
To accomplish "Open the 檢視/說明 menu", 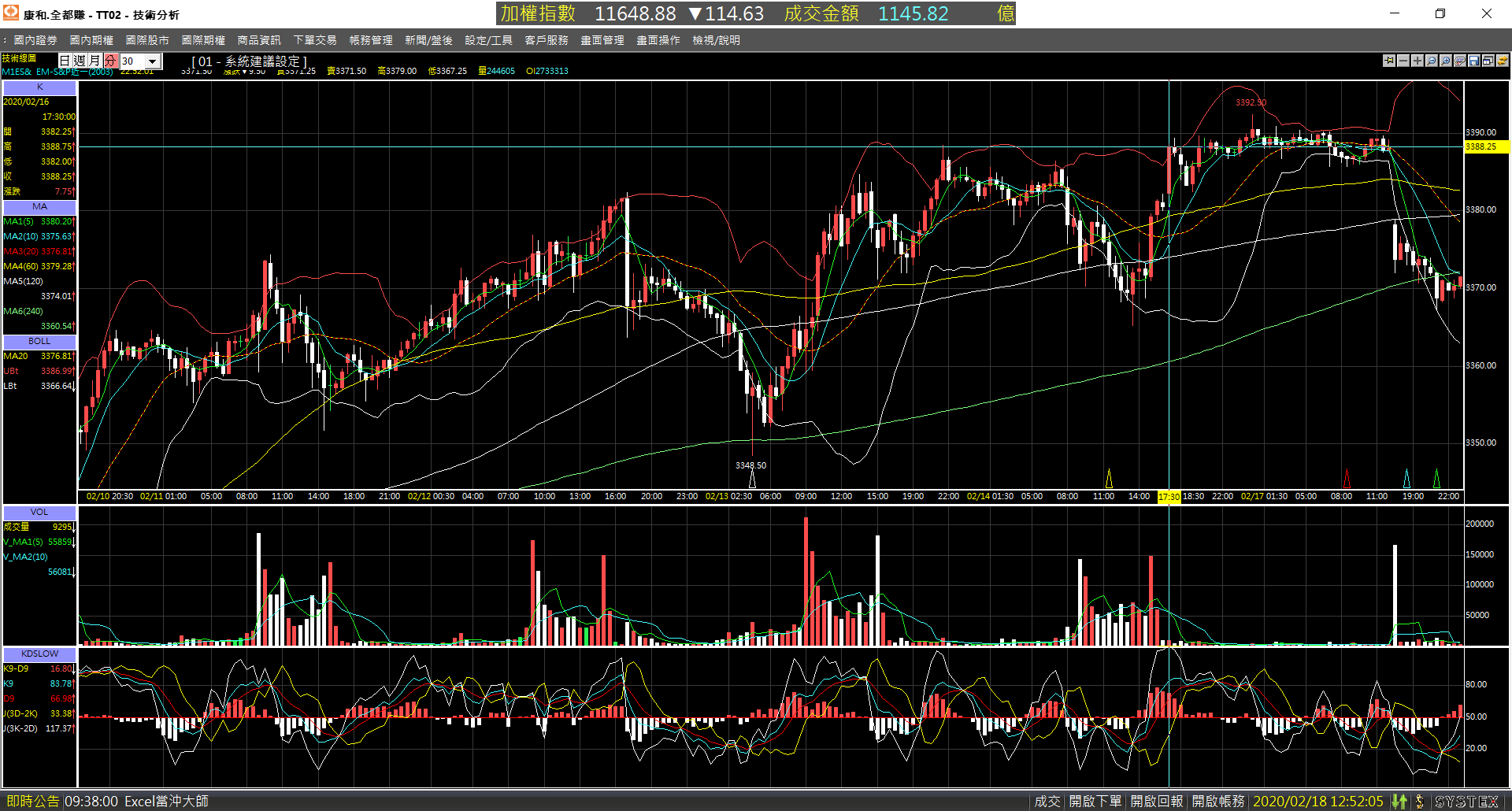I will point(716,40).
